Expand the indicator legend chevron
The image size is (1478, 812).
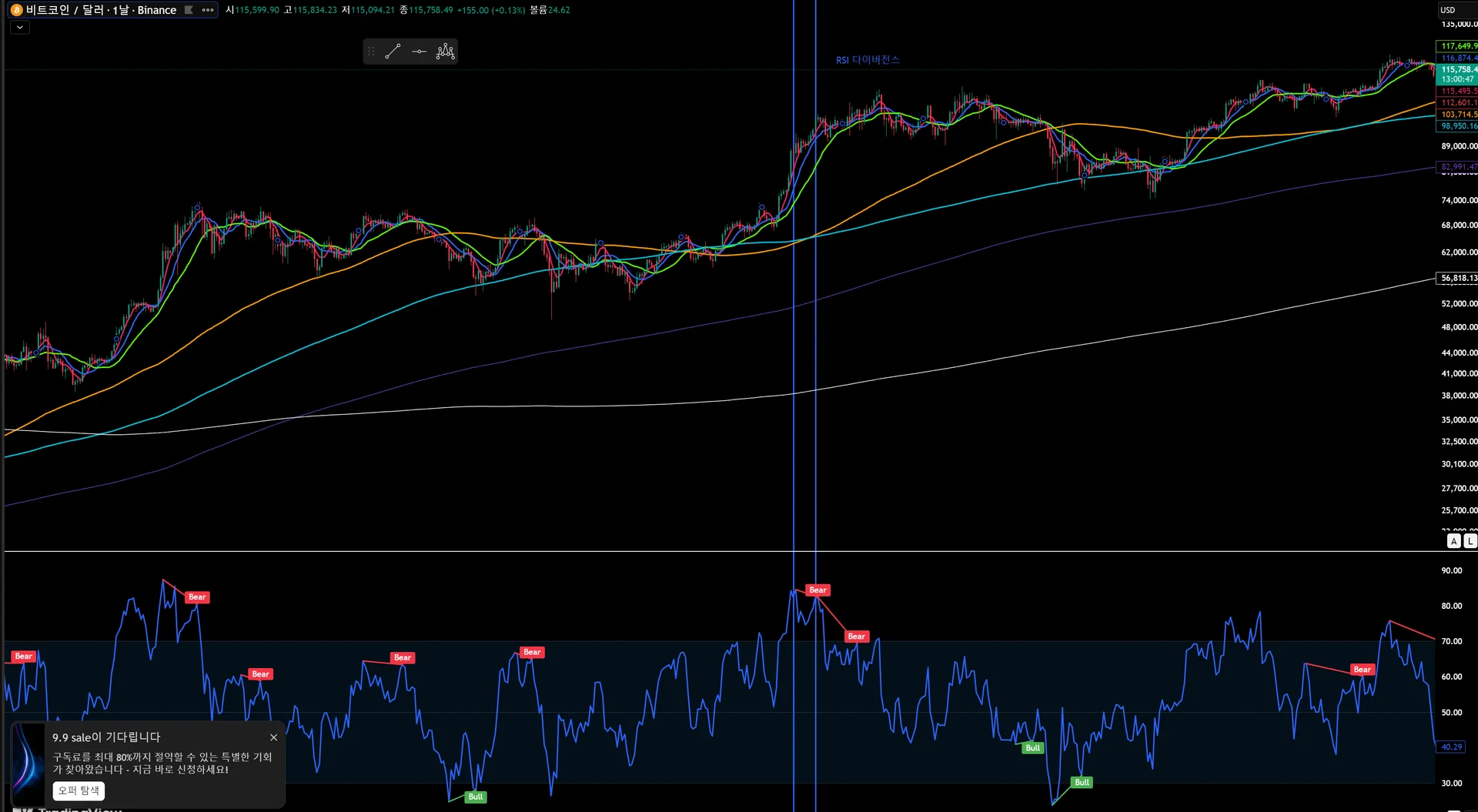click(x=20, y=27)
